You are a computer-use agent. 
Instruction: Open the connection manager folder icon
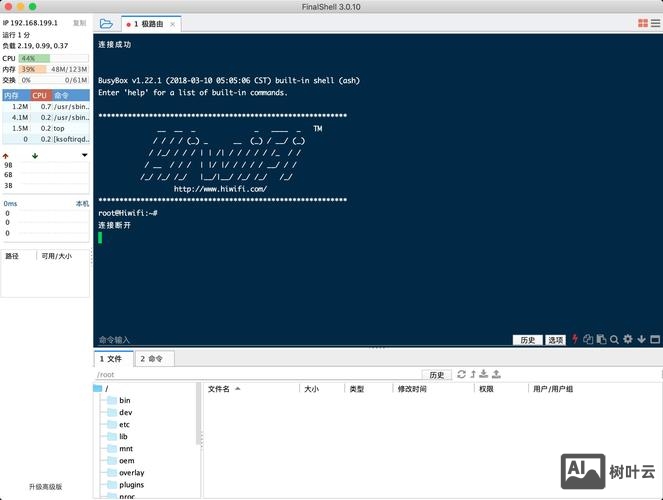[106, 23]
